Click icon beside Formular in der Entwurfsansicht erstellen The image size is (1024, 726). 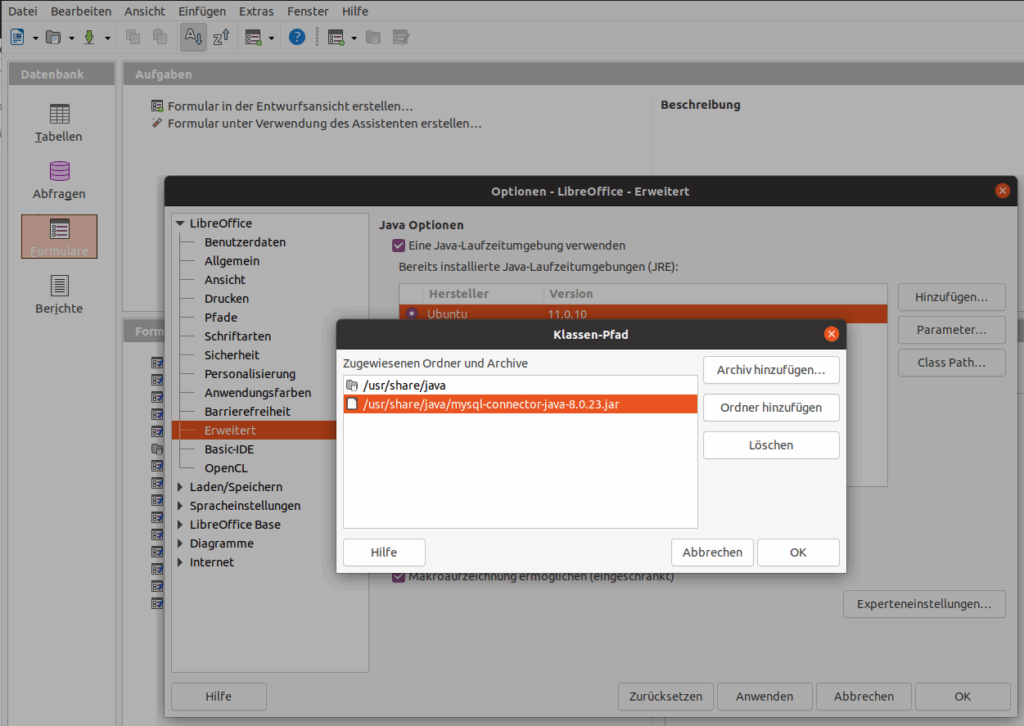pos(157,106)
